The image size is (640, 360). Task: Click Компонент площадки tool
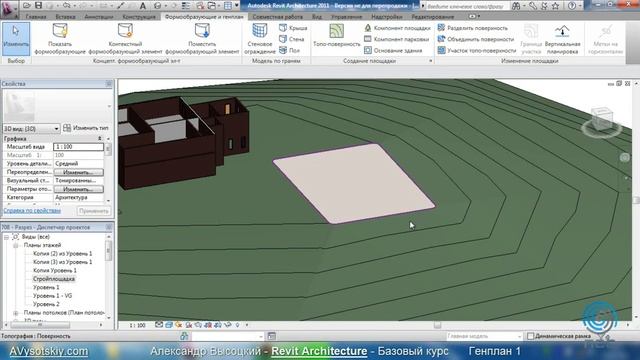(397, 28)
